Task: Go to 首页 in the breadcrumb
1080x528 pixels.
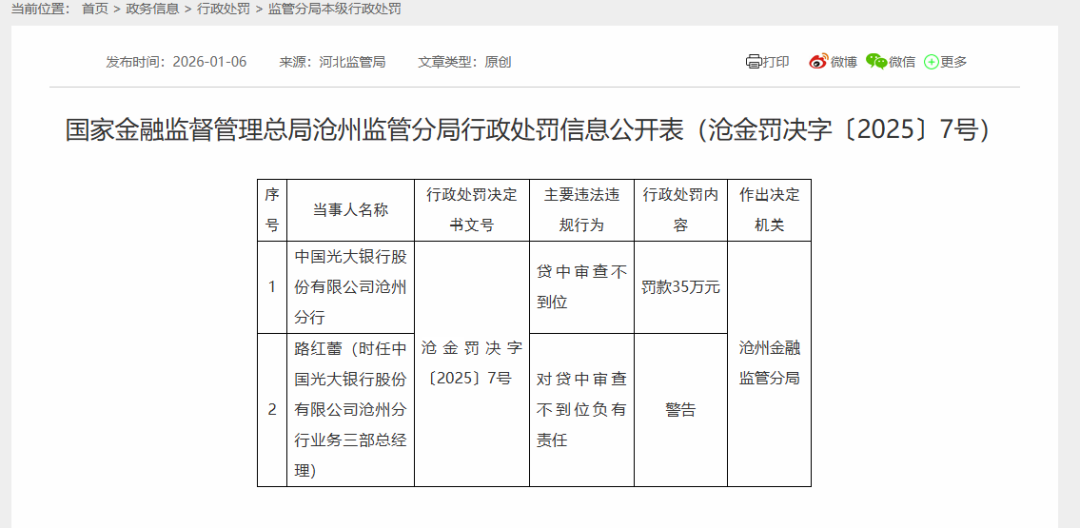Action: (x=95, y=9)
